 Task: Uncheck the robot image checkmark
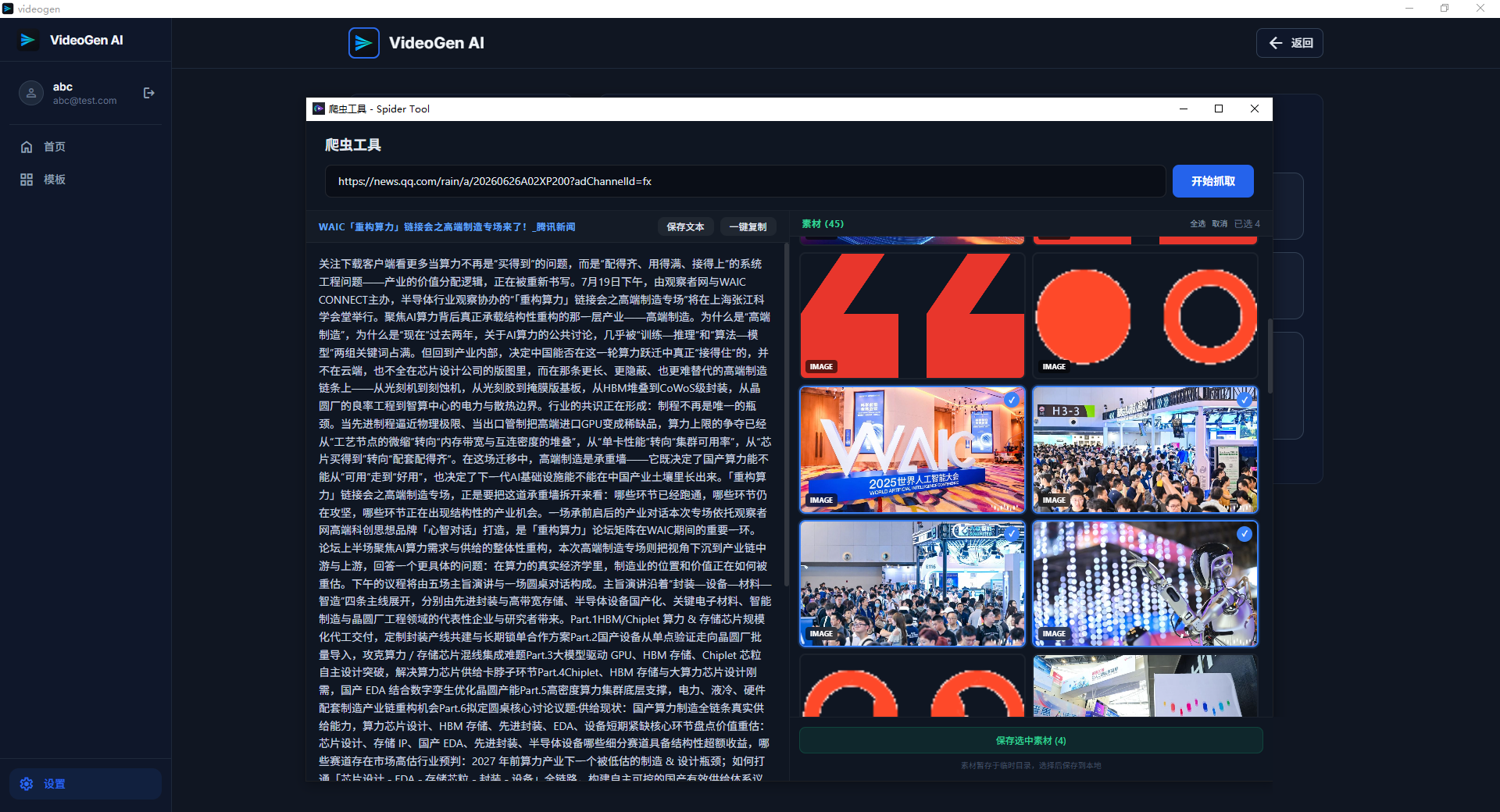(x=1245, y=534)
